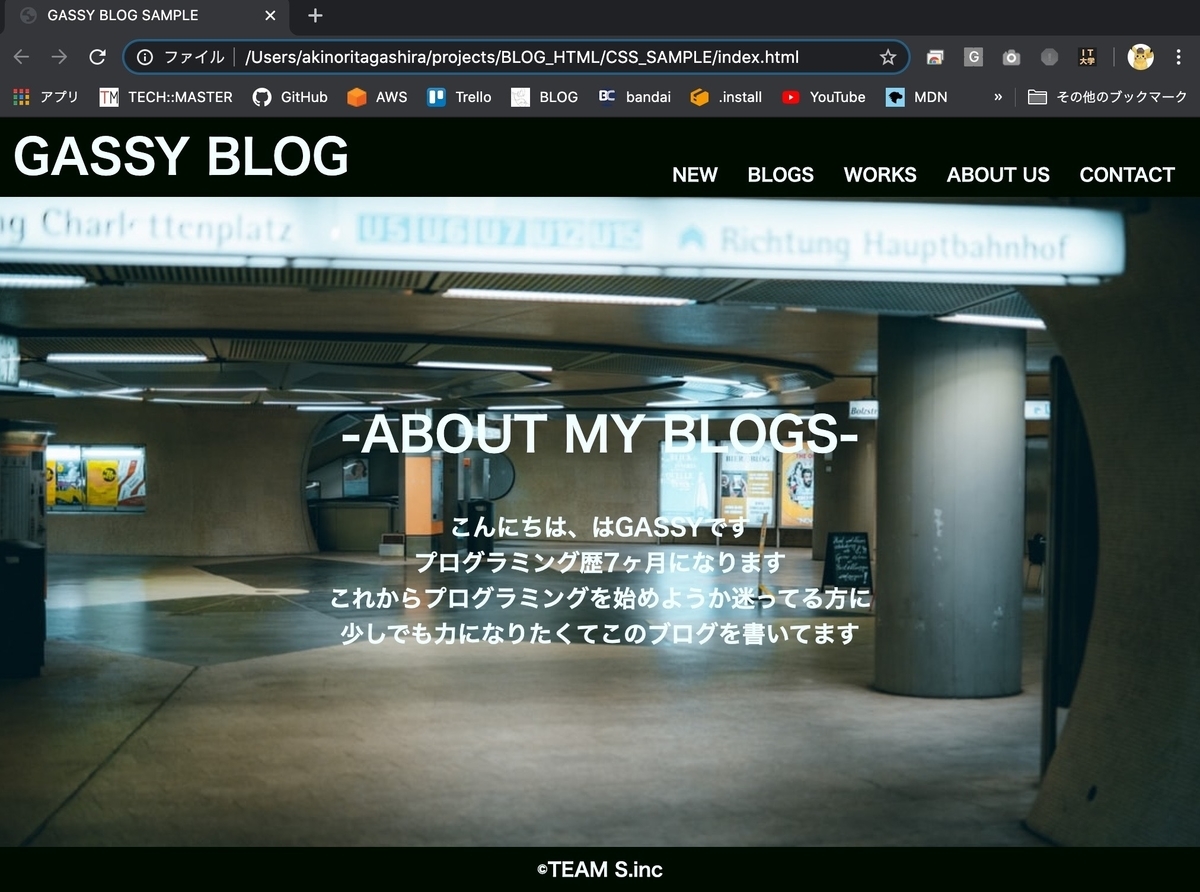
Task: Click the CONTACT navigation link
Action: (1127, 175)
